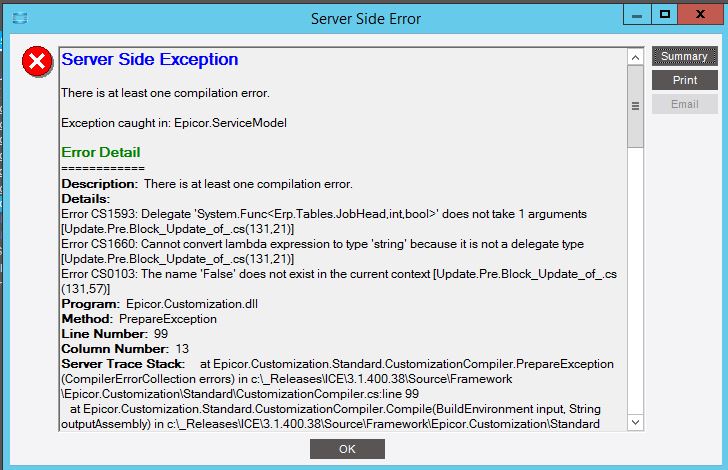This screenshot has height=470, width=728.
Task: Print the error details
Action: [x=684, y=80]
